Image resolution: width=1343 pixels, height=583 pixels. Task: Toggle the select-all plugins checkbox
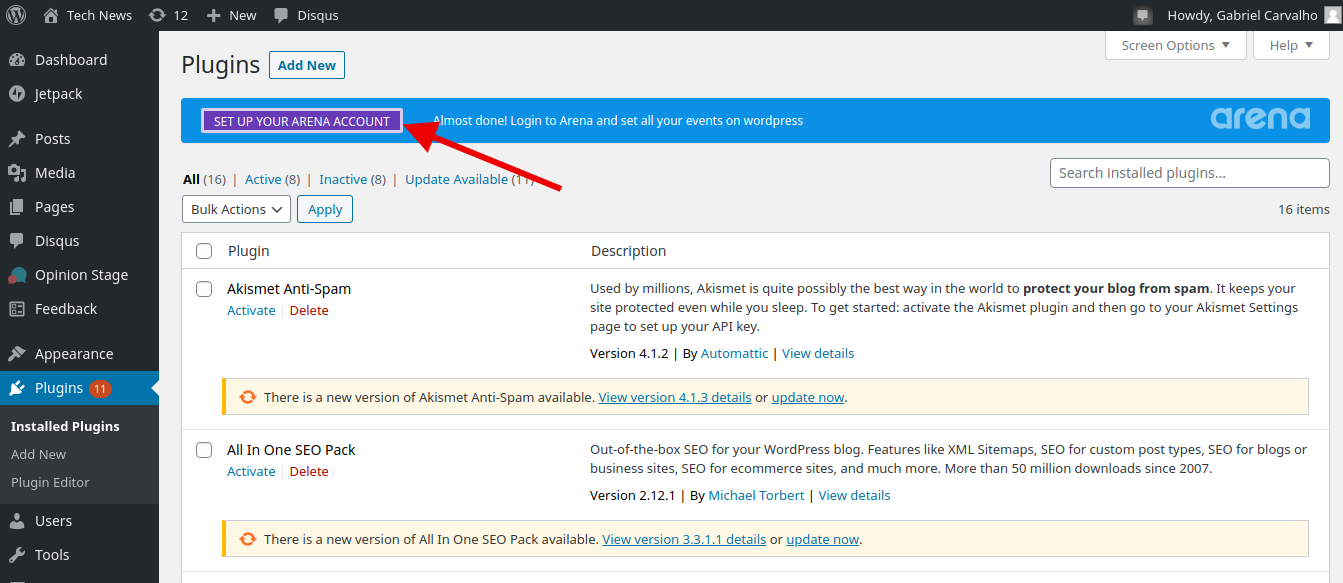(x=204, y=251)
